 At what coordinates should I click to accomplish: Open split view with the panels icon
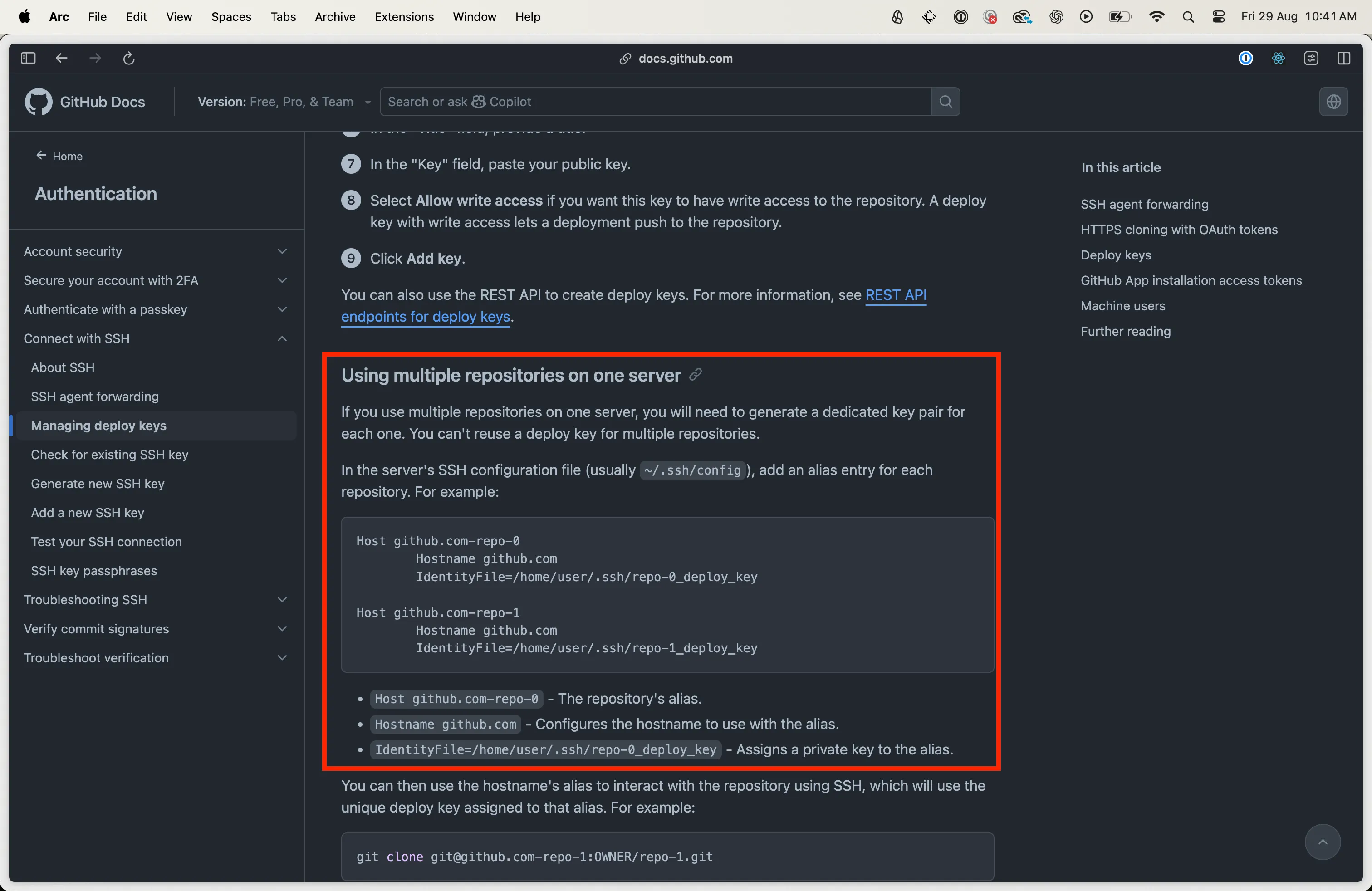click(x=1344, y=58)
